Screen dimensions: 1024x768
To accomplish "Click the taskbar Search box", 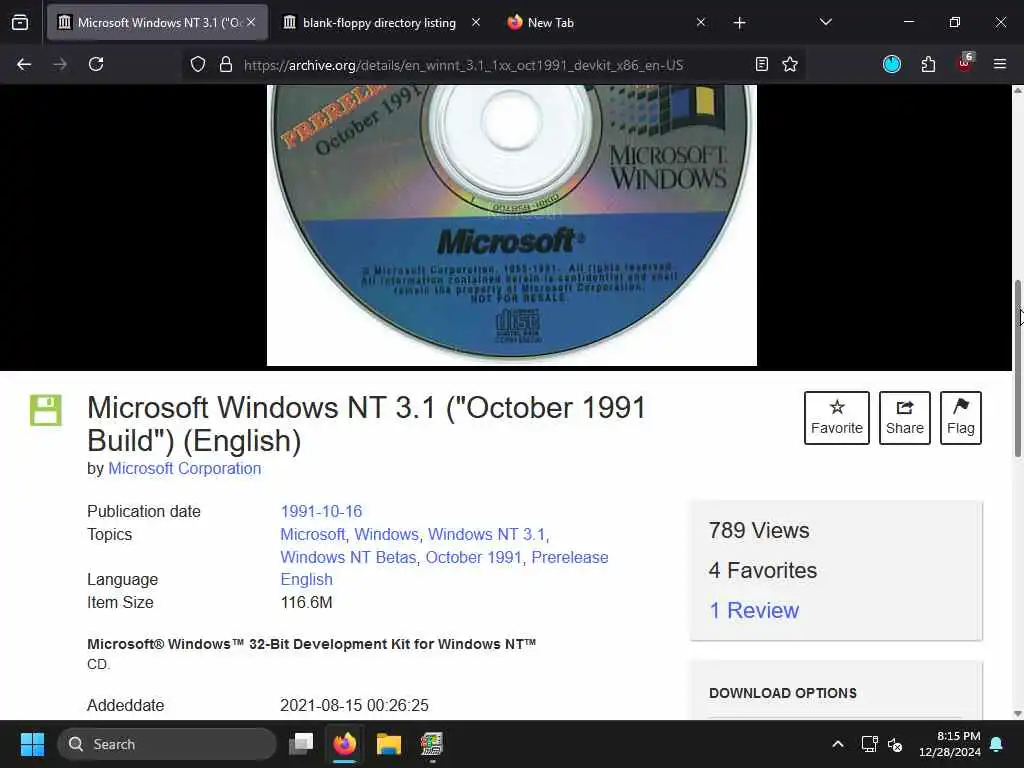I will [167, 744].
